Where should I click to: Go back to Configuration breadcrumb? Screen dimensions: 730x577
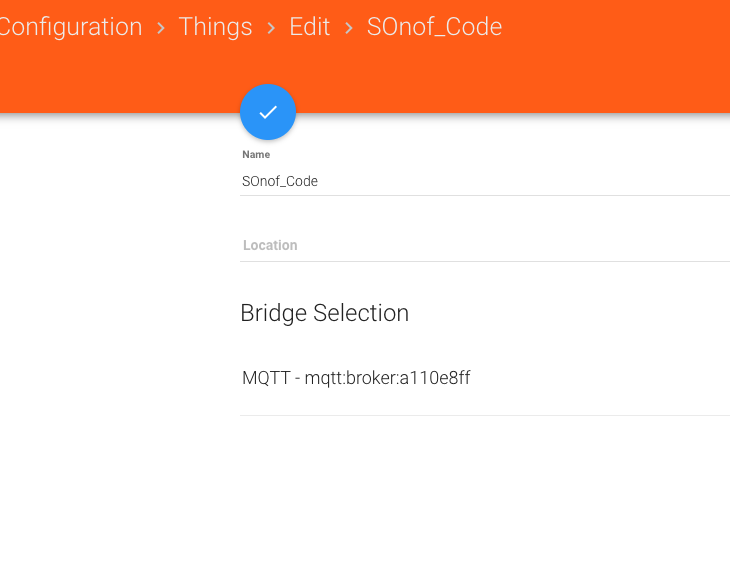pos(70,27)
